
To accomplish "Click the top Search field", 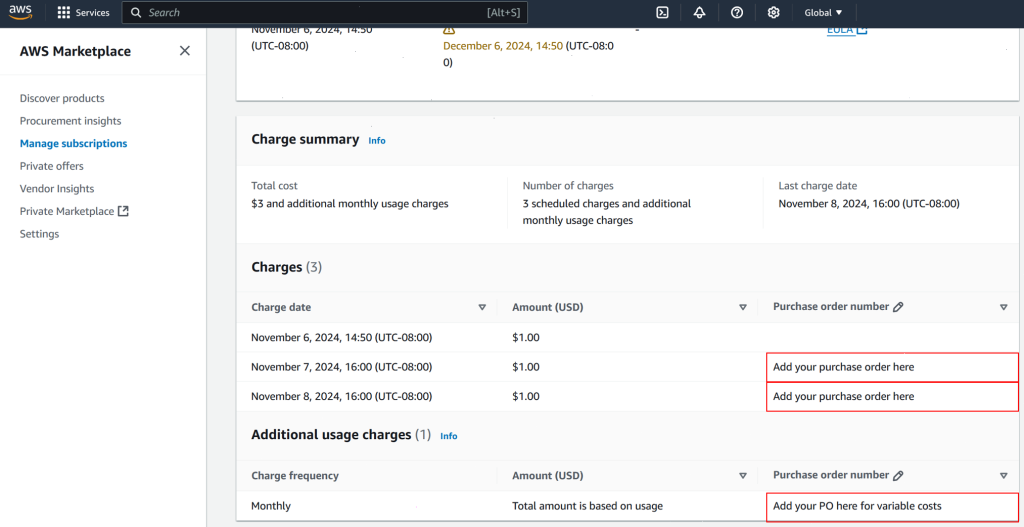I will [x=325, y=12].
